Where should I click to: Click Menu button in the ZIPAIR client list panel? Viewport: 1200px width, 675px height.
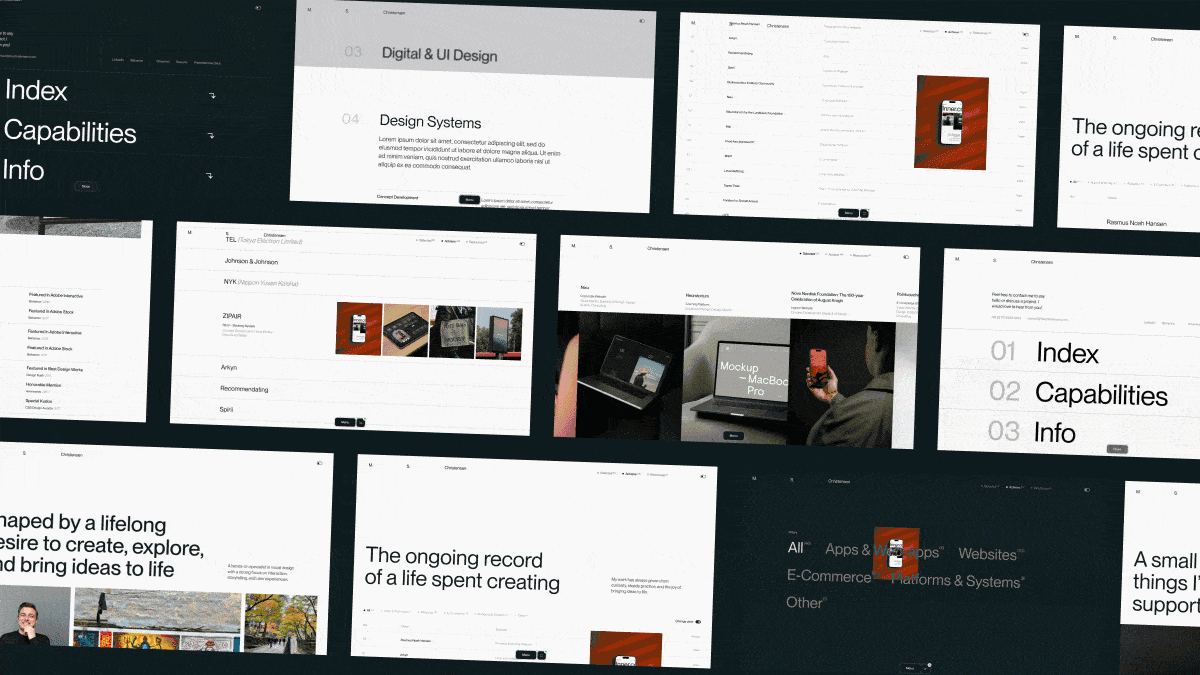click(345, 422)
